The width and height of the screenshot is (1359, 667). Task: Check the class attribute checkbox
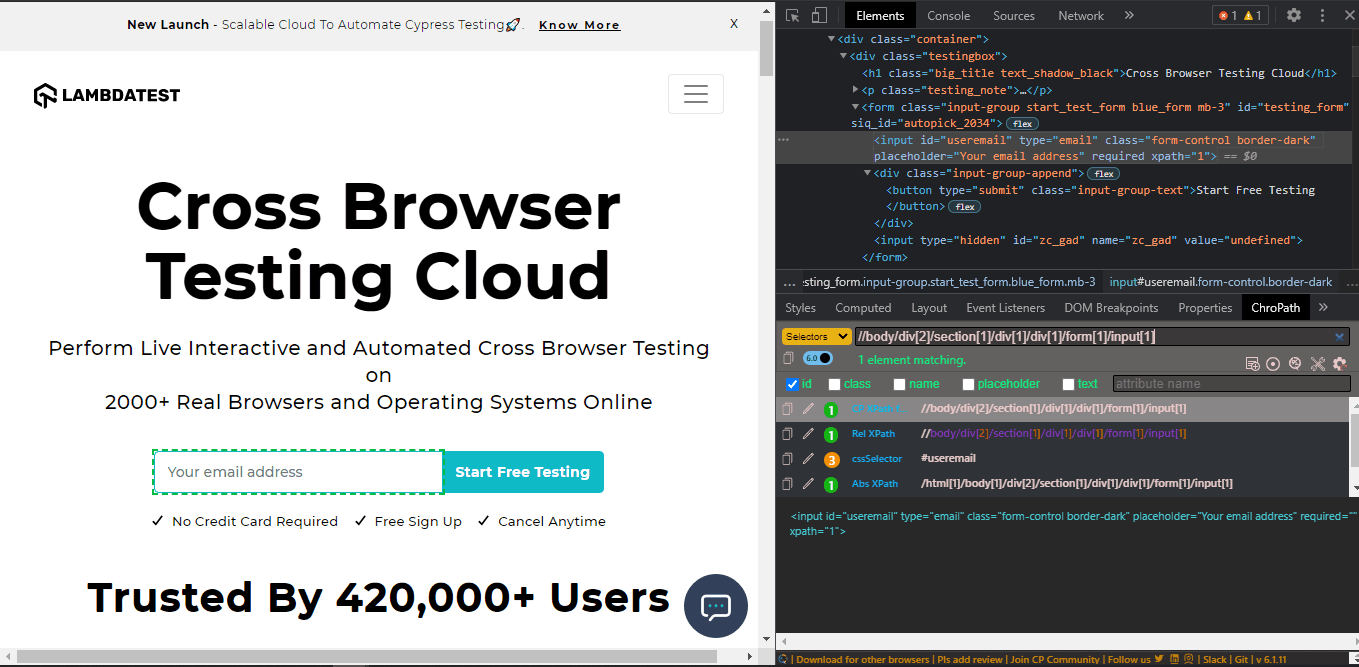tap(835, 384)
